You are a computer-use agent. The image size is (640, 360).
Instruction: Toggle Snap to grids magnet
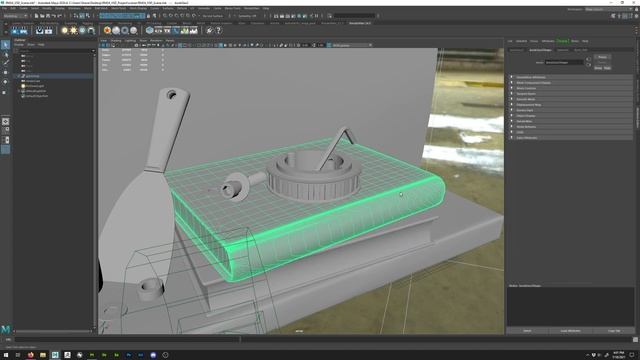pos(165,16)
